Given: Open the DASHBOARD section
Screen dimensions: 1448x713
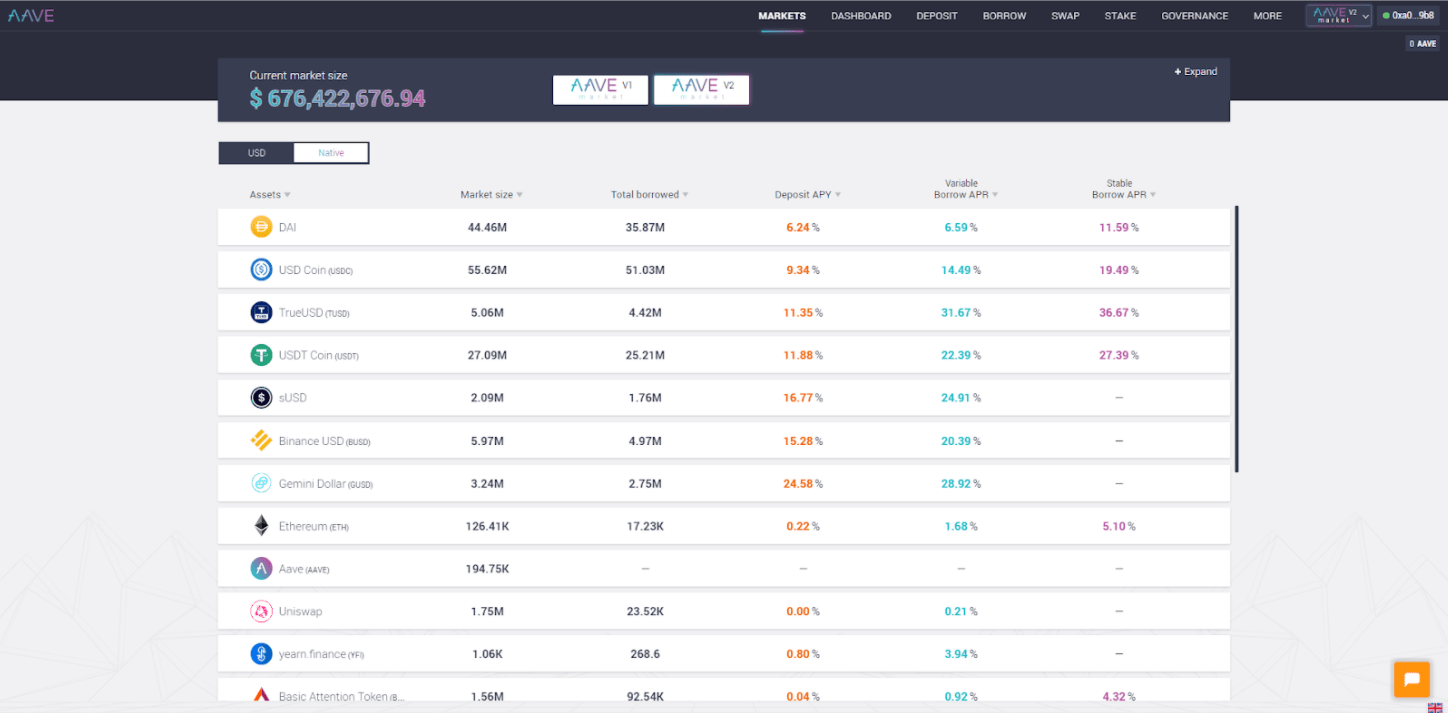Looking at the screenshot, I should (x=861, y=15).
